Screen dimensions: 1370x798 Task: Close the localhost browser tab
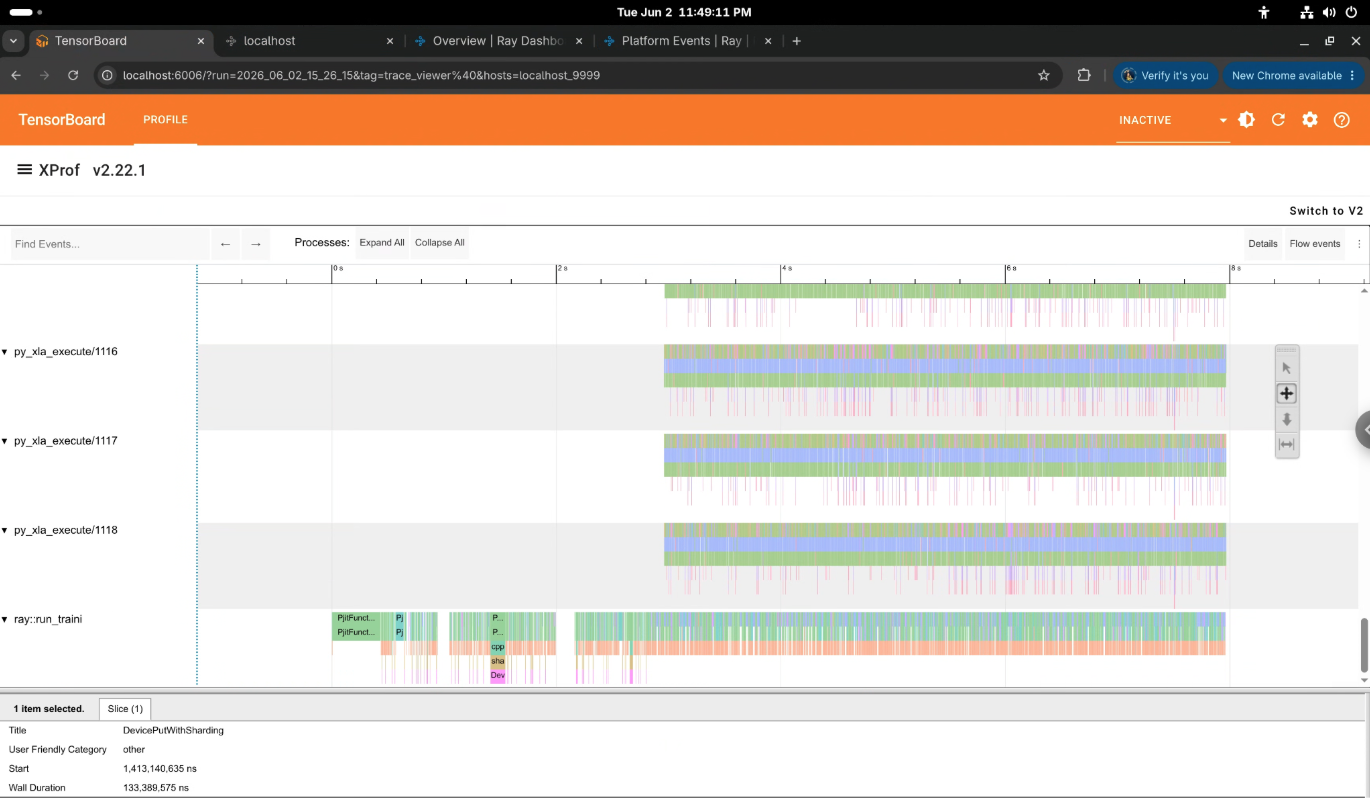point(390,41)
